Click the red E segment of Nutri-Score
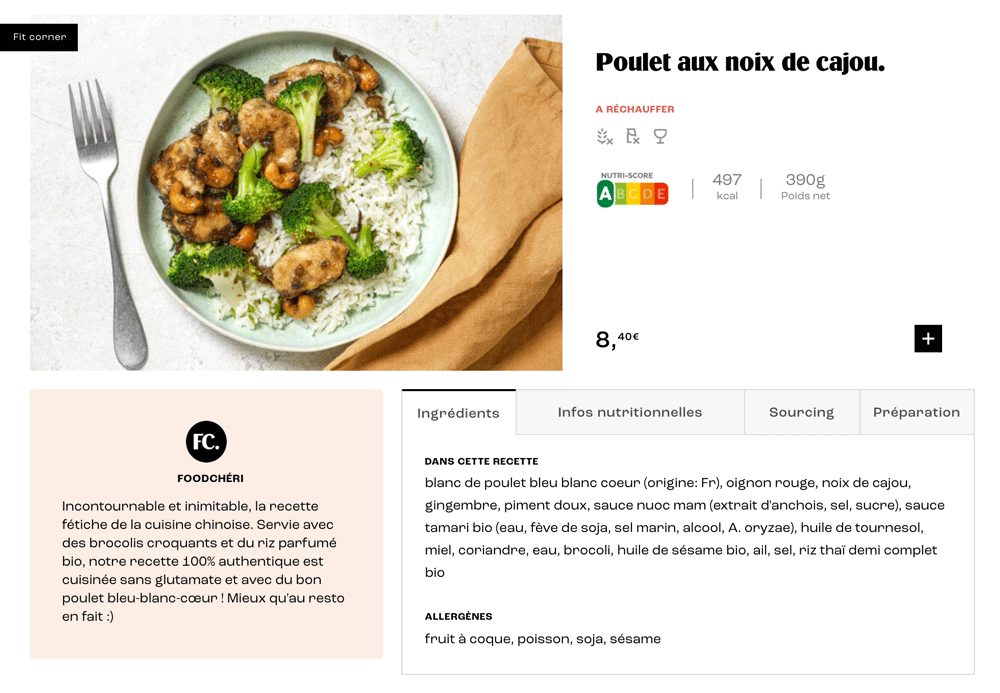 pos(661,194)
